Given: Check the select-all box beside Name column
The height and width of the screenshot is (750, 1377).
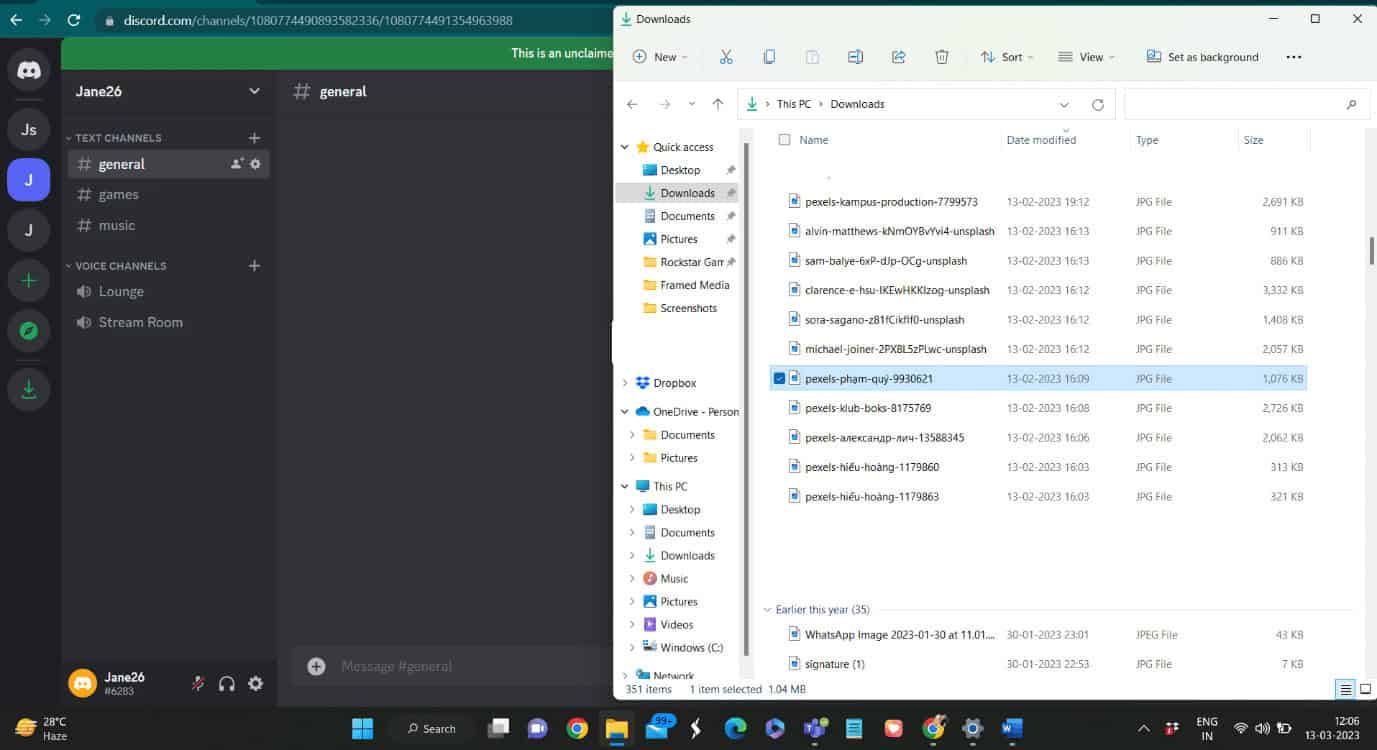Looking at the screenshot, I should click(784, 140).
